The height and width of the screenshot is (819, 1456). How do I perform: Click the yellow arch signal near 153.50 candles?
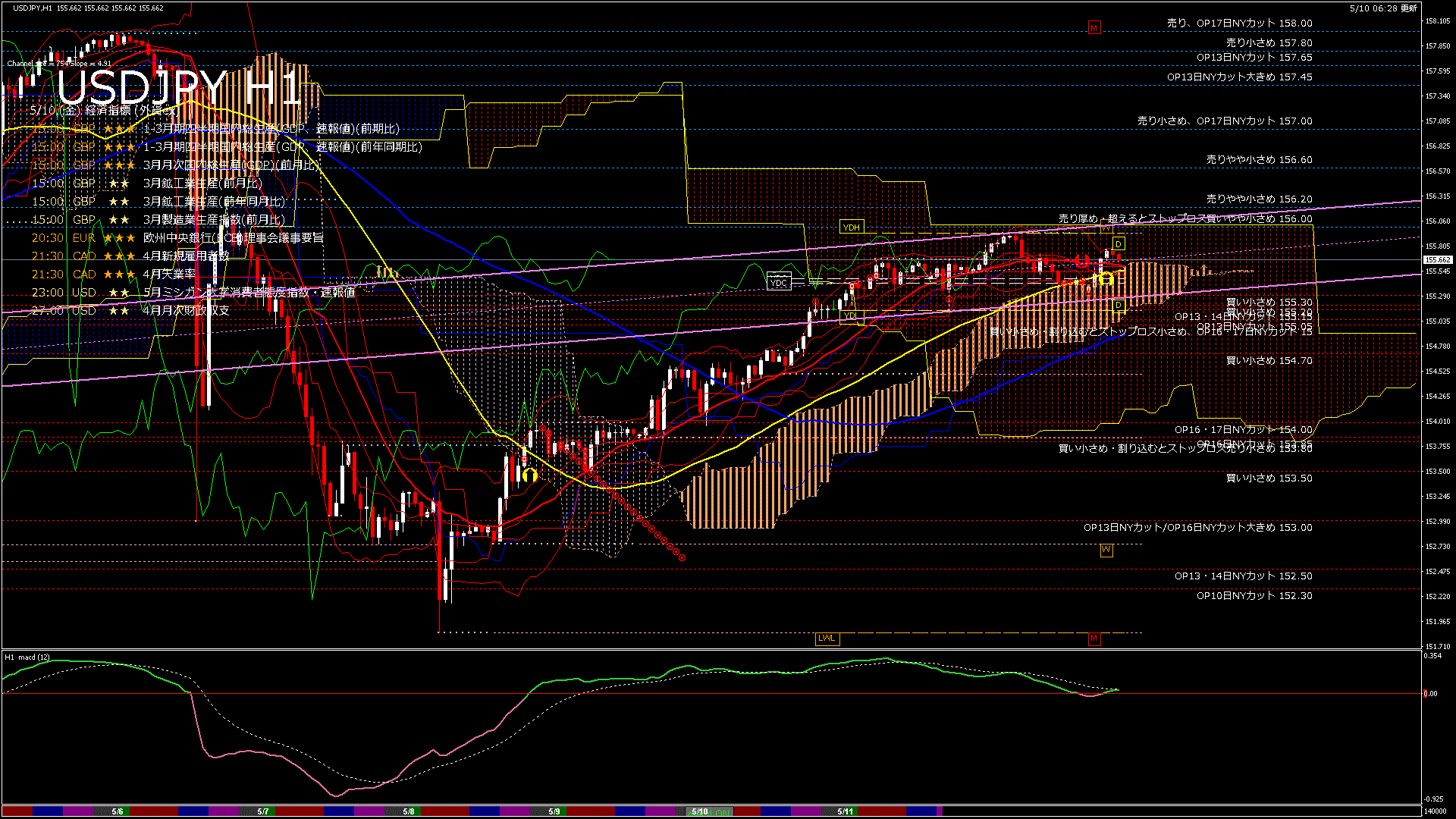(x=529, y=475)
